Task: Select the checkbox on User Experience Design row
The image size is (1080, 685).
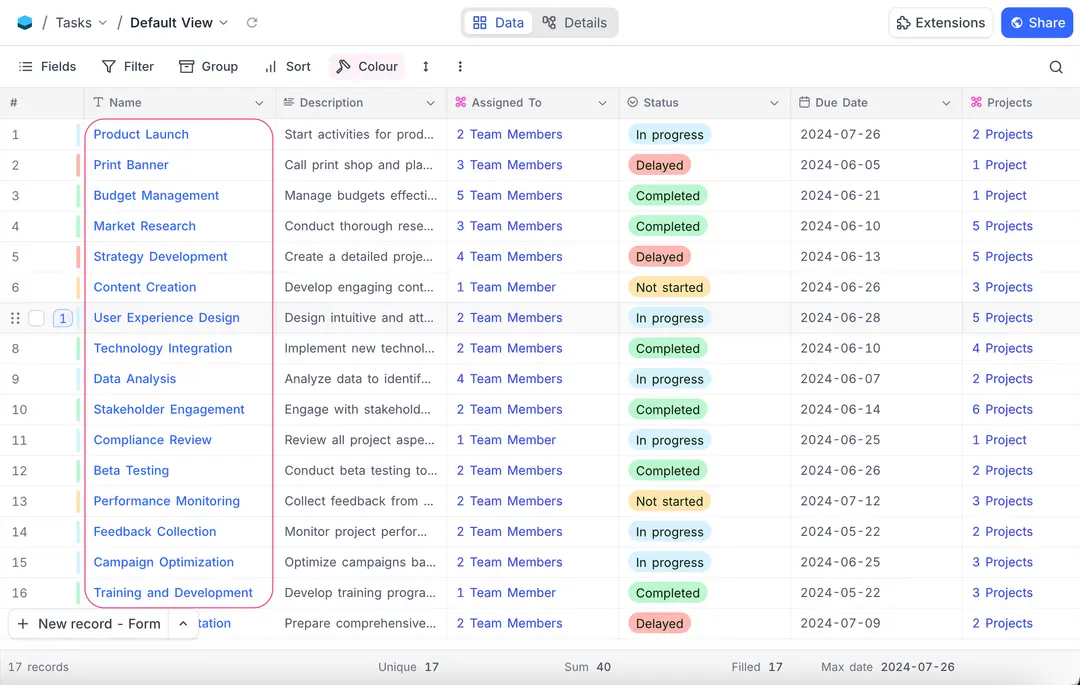Action: 37,318
